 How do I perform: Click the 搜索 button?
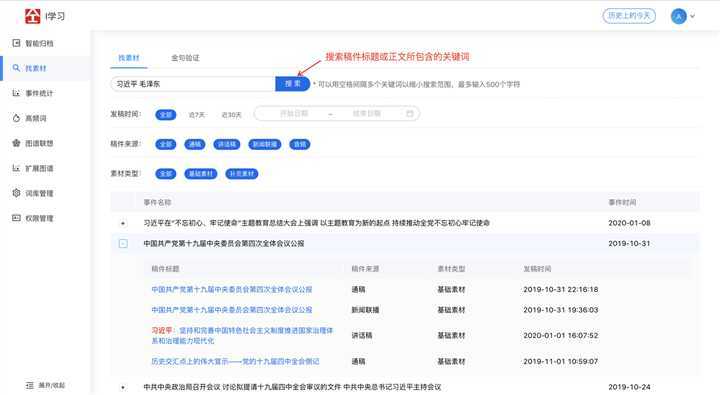point(292,84)
